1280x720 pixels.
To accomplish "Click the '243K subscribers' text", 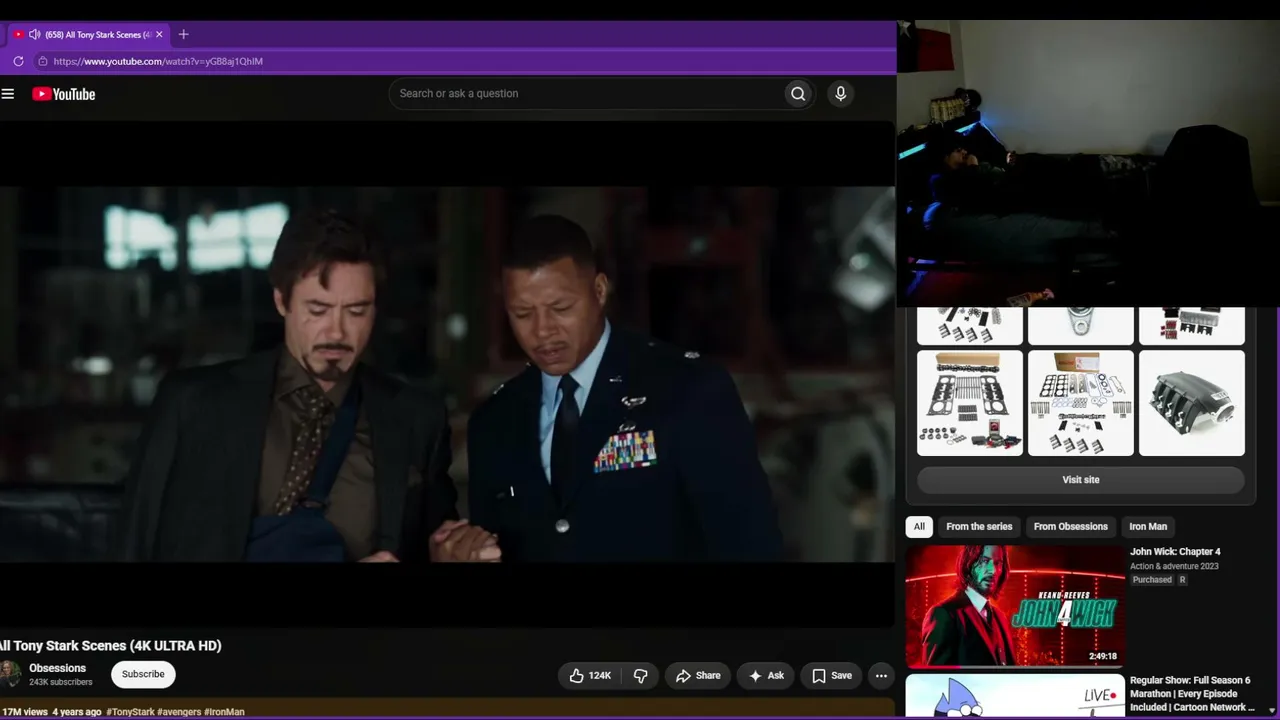I will coord(61,682).
